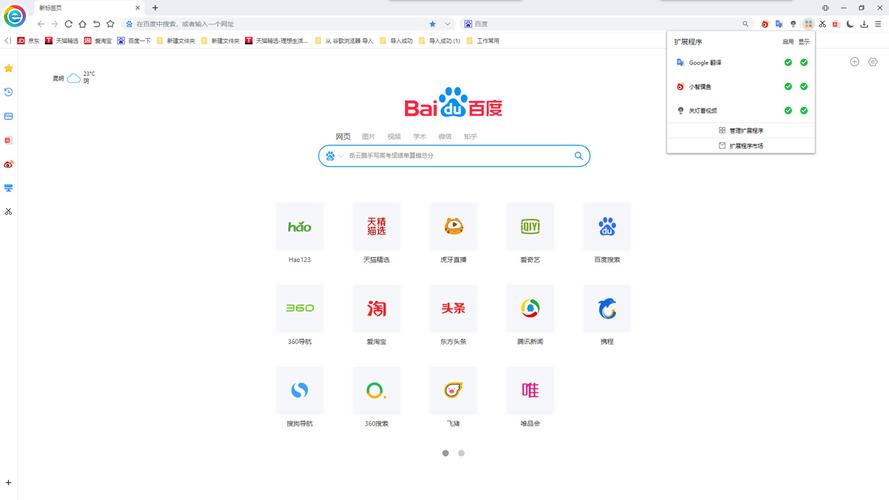Click the undo-close-tab arrow icon
Screen dimensions: 889x500
(96, 24)
